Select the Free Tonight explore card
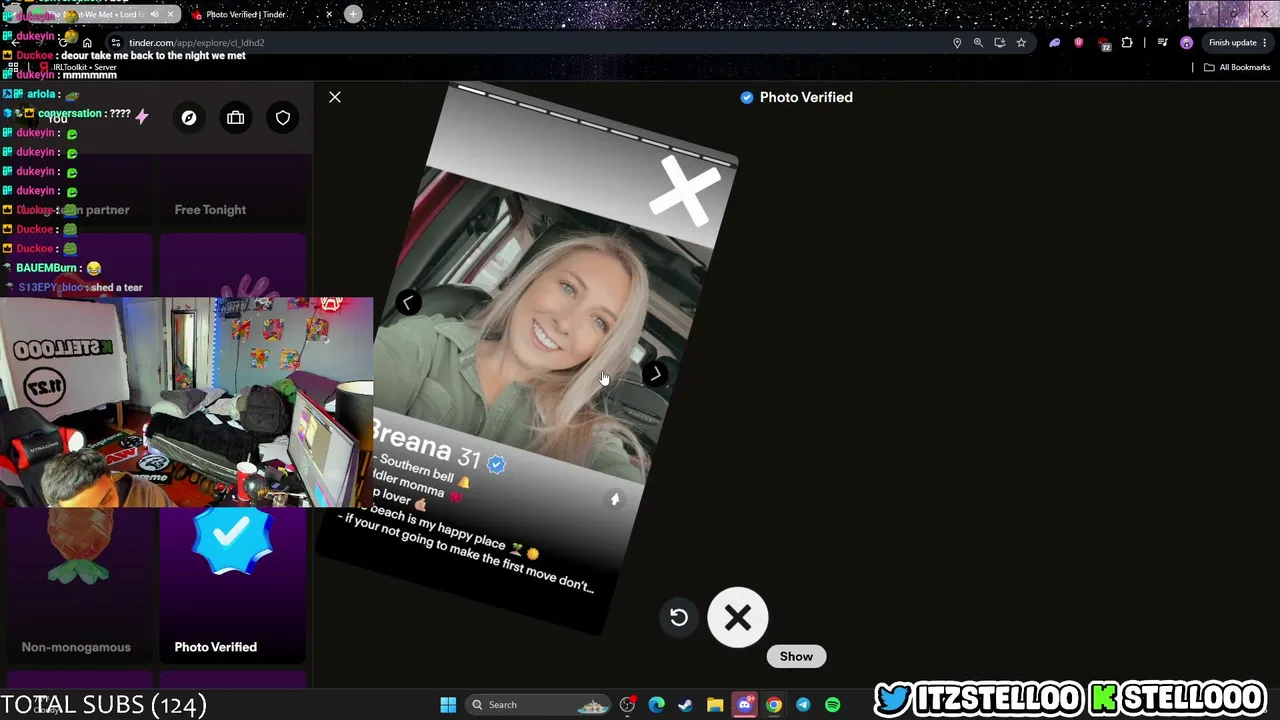This screenshot has width=1280, height=720. click(232, 190)
